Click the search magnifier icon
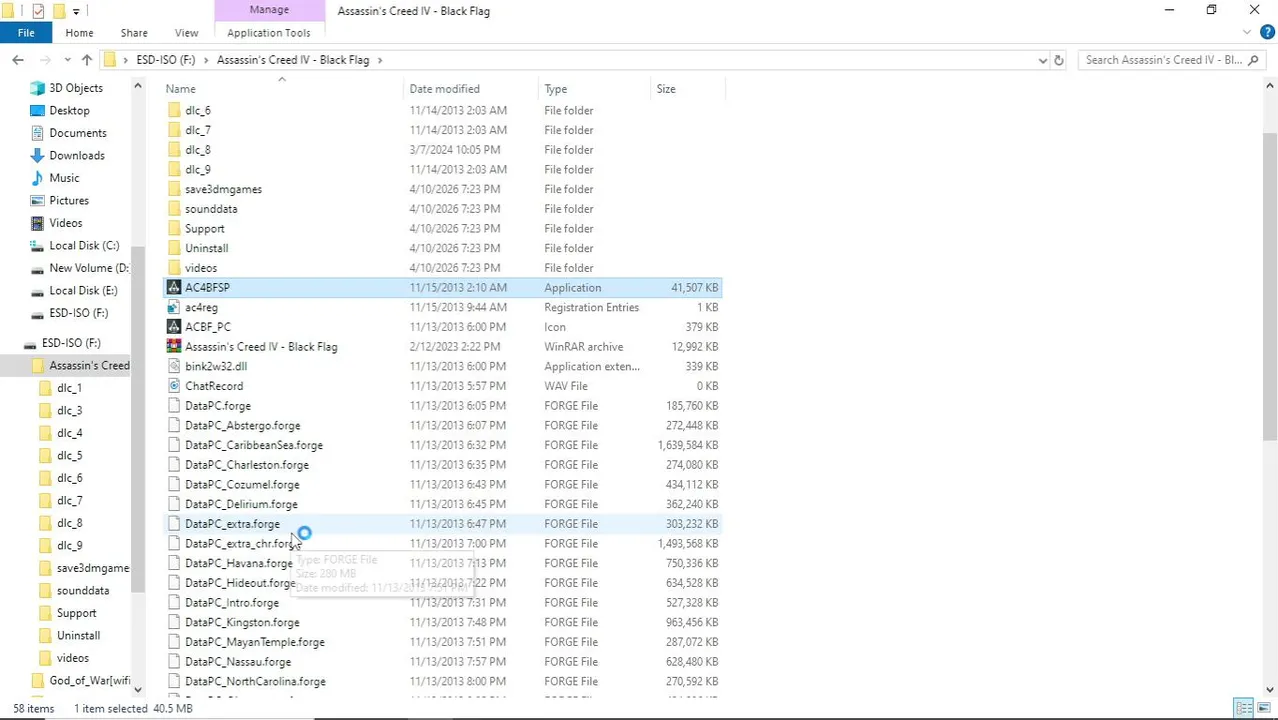This screenshot has height=720, width=1278. [x=1253, y=60]
